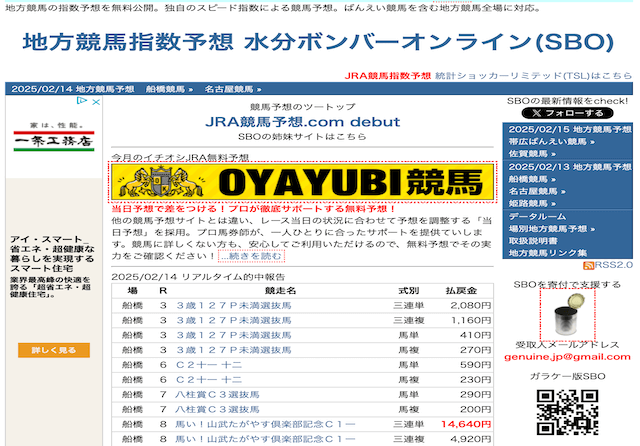Viewport: 640px width, 446px height.
Task: Open JRA競馬予想.com debut link
Action: click(x=302, y=122)
